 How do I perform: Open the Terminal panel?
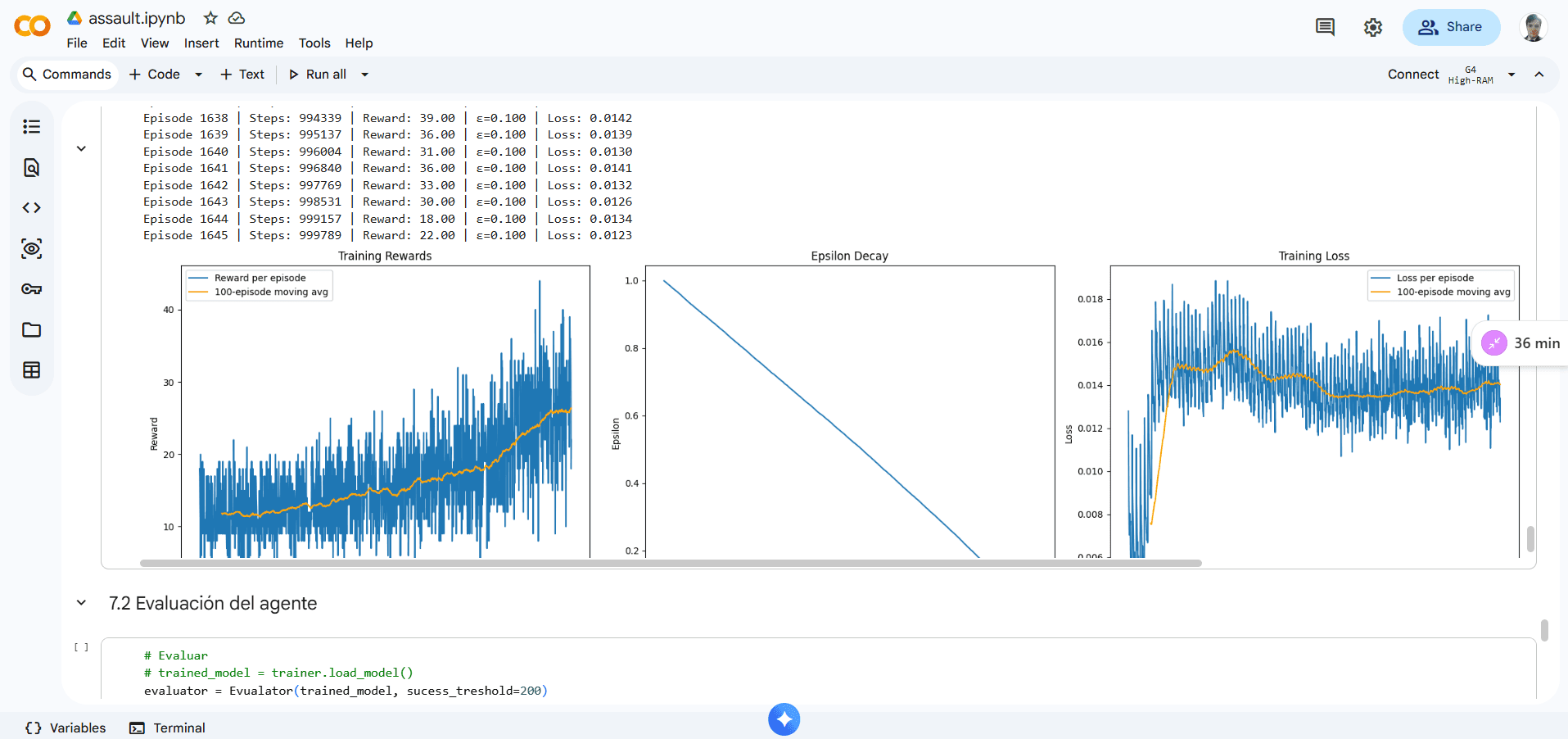168,728
